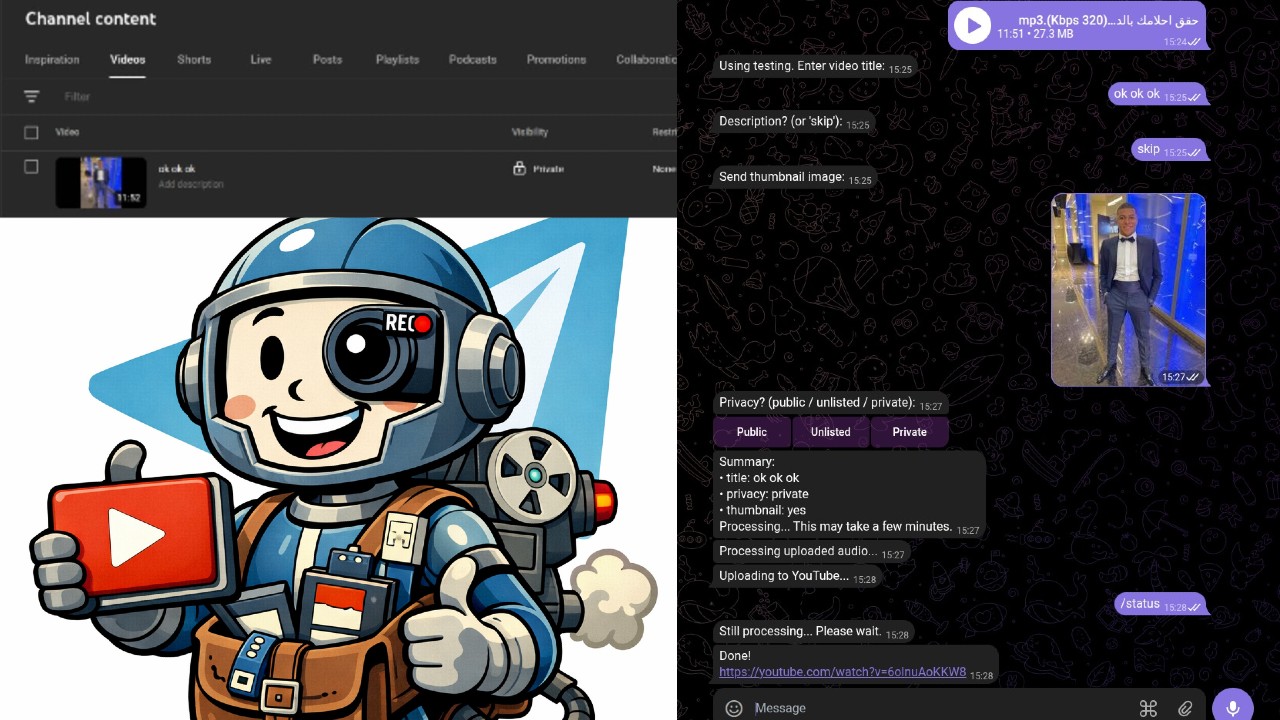Toggle the select-all videos checkbox
The image size is (1280, 720).
pyautogui.click(x=31, y=131)
